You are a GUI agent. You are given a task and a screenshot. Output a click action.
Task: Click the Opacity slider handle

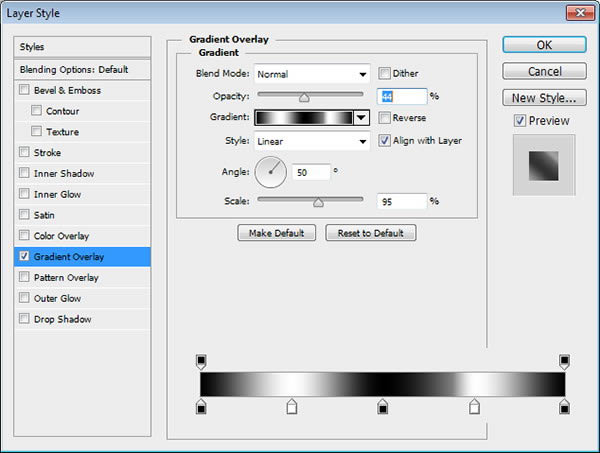304,98
